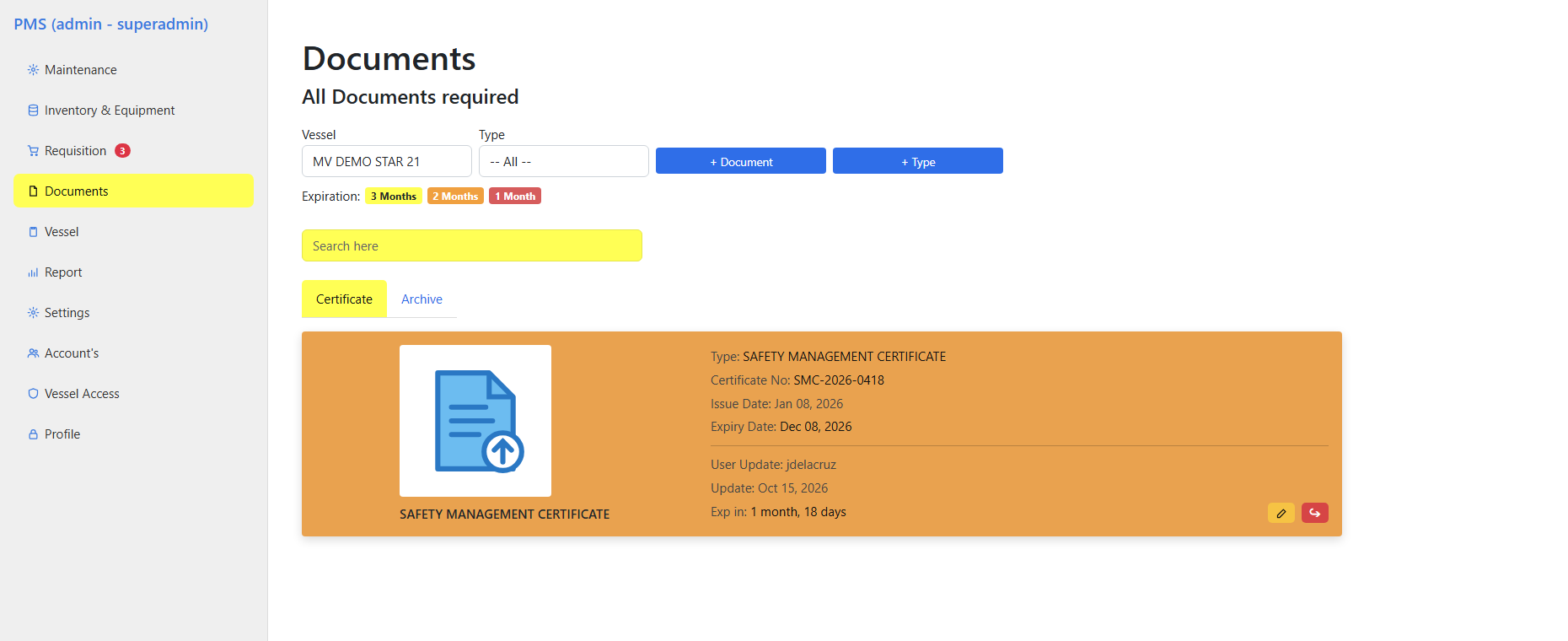Click the Report bar chart icon

pyautogui.click(x=33, y=272)
